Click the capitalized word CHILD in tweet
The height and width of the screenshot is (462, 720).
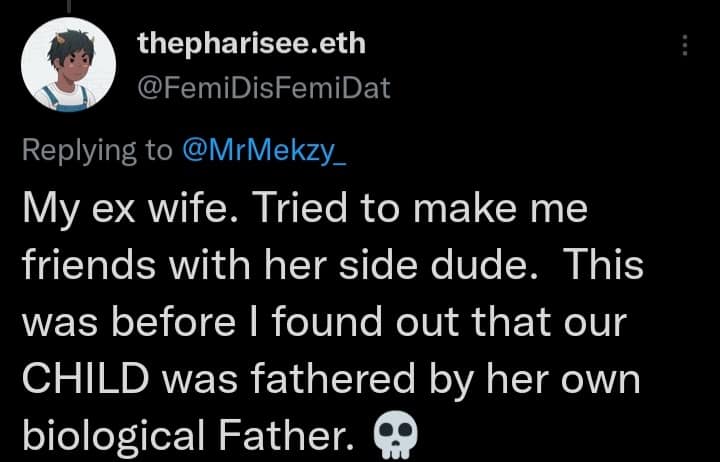click(86, 379)
